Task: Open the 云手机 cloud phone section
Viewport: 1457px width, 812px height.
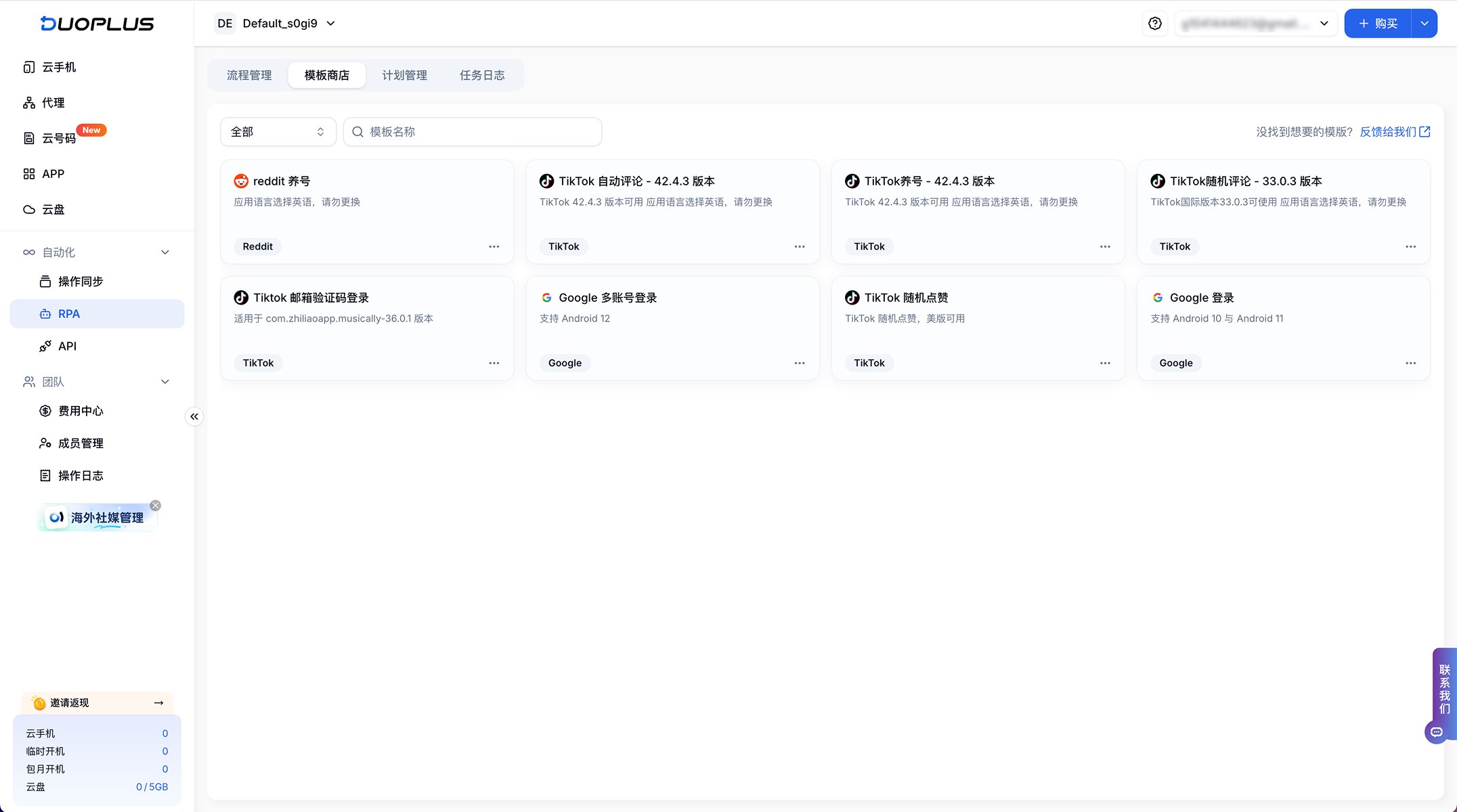Action: 97,67
